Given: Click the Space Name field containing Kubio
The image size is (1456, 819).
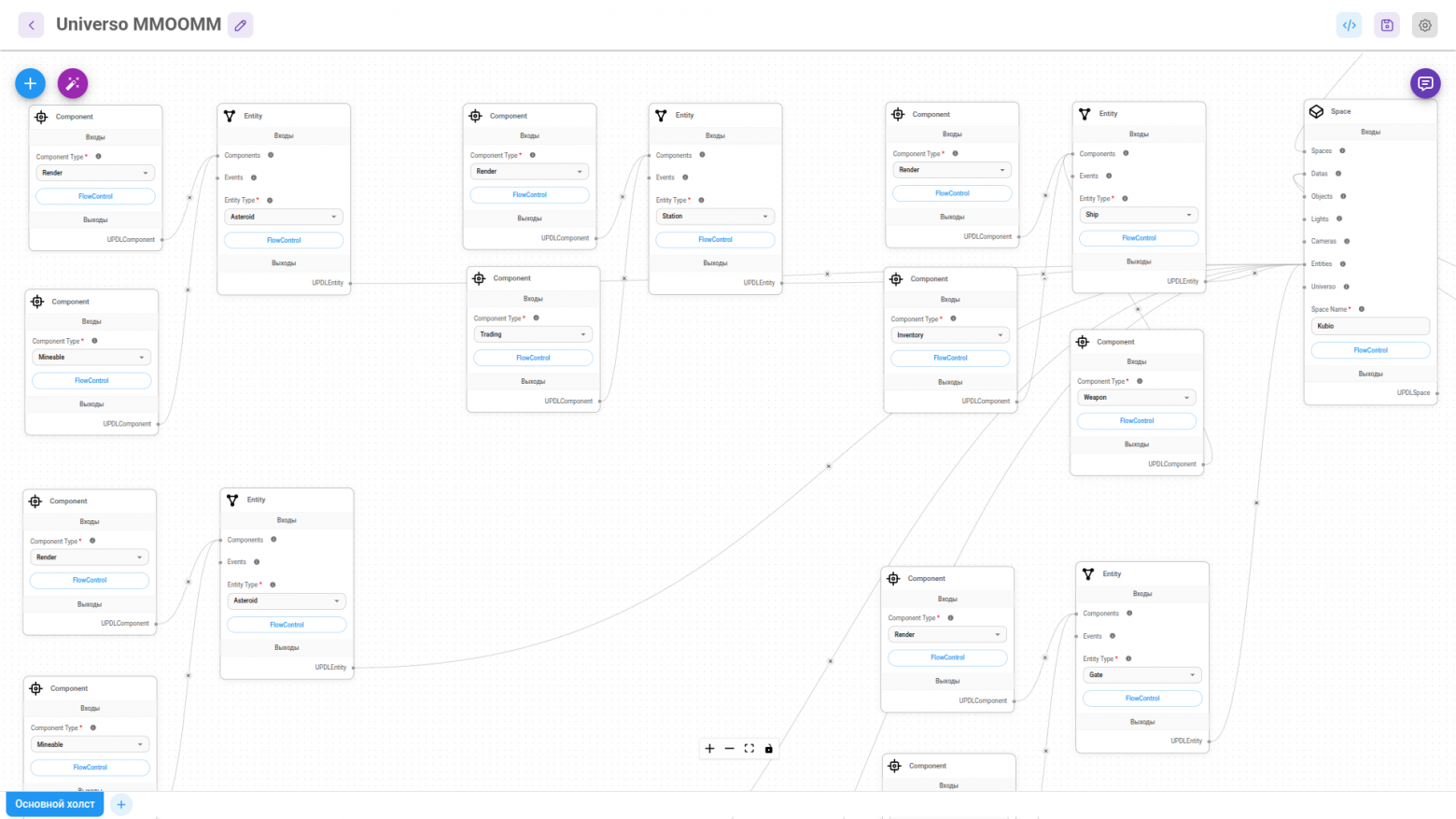Looking at the screenshot, I should click(x=1370, y=326).
